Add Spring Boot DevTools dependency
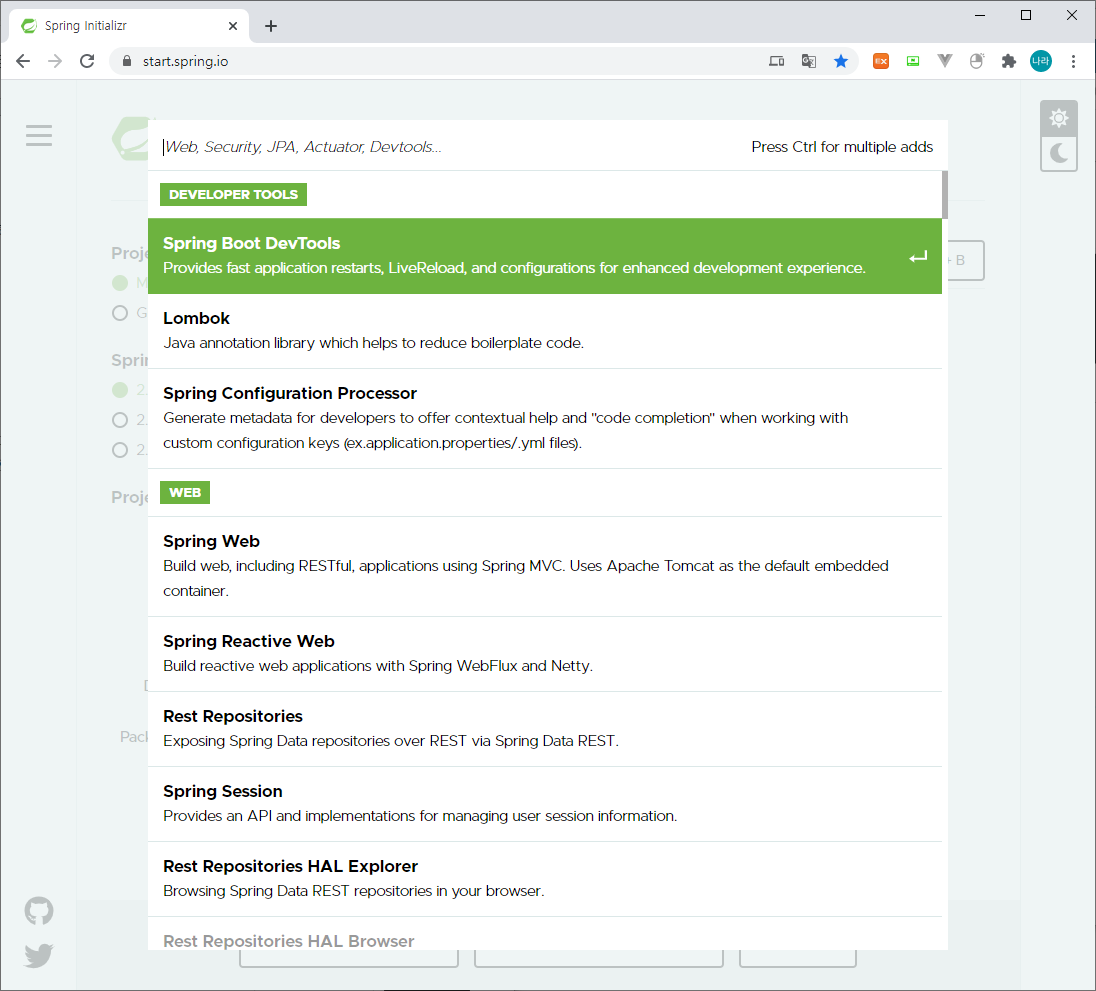The width and height of the screenshot is (1096, 991). coord(545,256)
